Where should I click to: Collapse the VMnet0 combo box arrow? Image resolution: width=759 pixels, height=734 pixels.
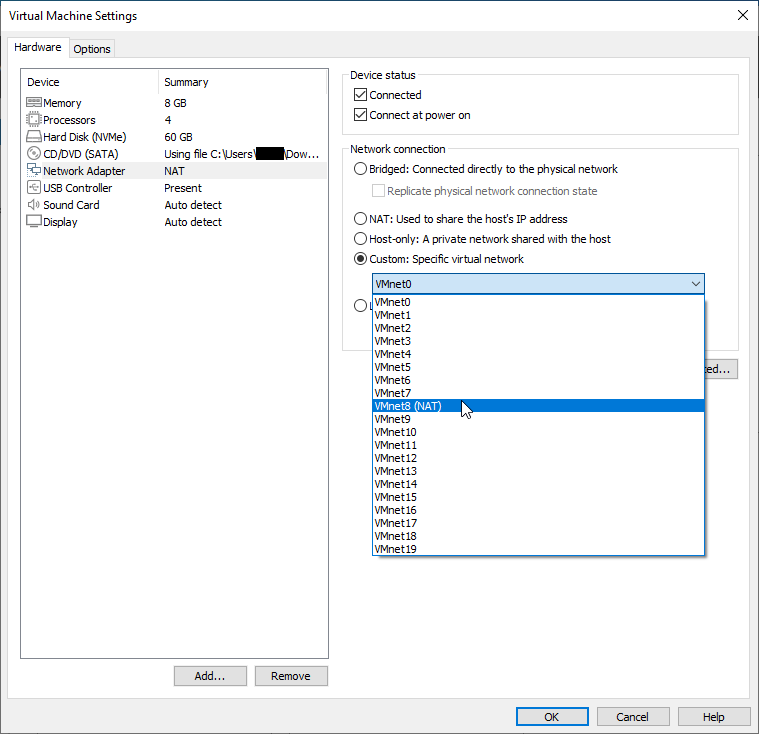[x=696, y=284]
